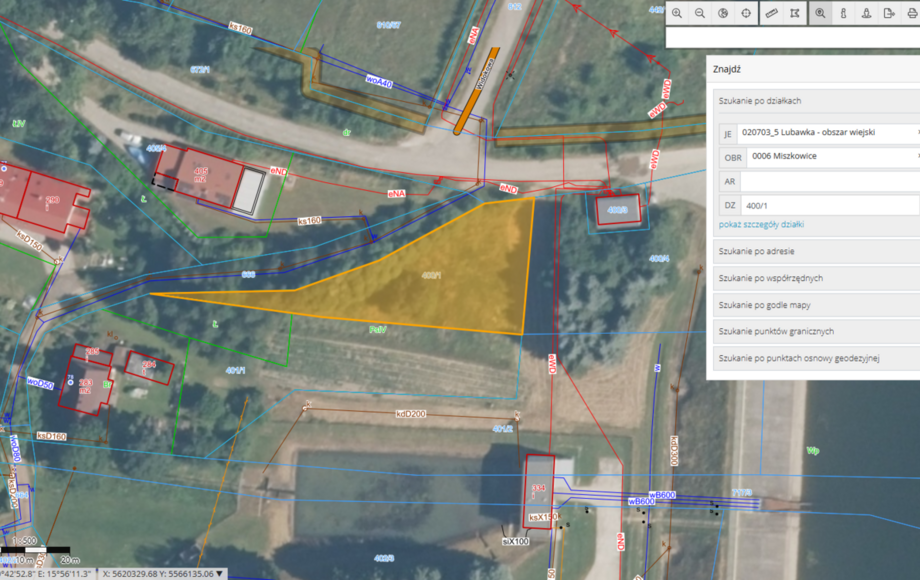Image resolution: width=920 pixels, height=580 pixels.
Task: Click the 'siX100' label
Action: pos(516,541)
